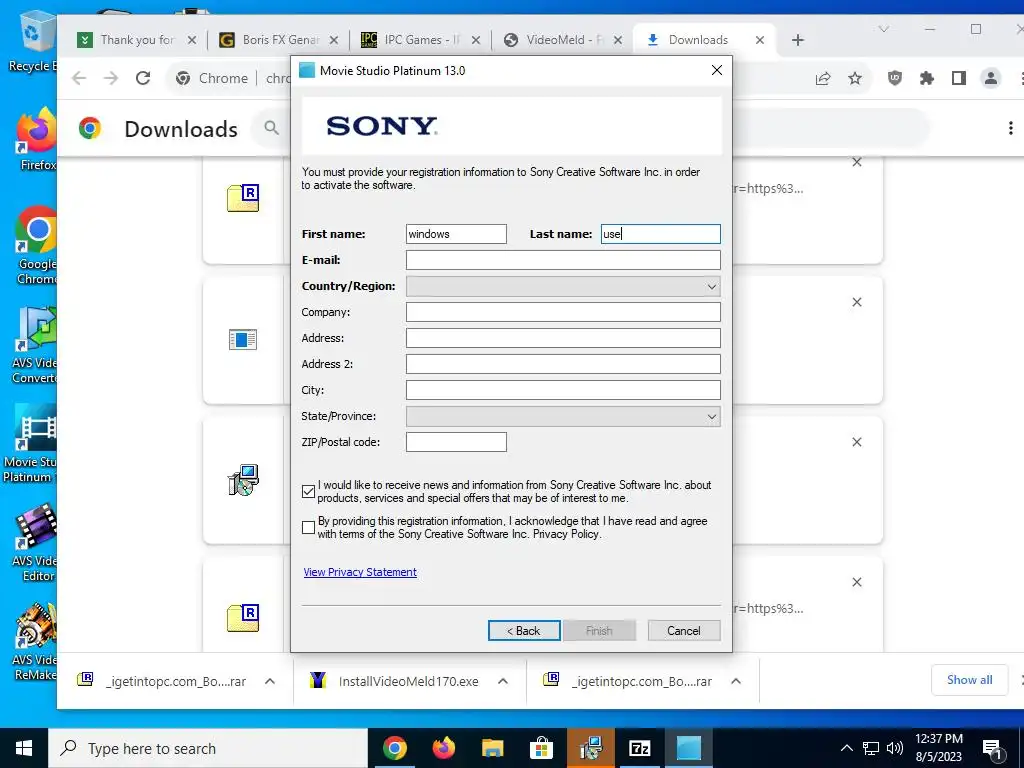The width and height of the screenshot is (1024, 768).
Task: Uncheck the receive news and information checkbox
Action: coord(308,491)
